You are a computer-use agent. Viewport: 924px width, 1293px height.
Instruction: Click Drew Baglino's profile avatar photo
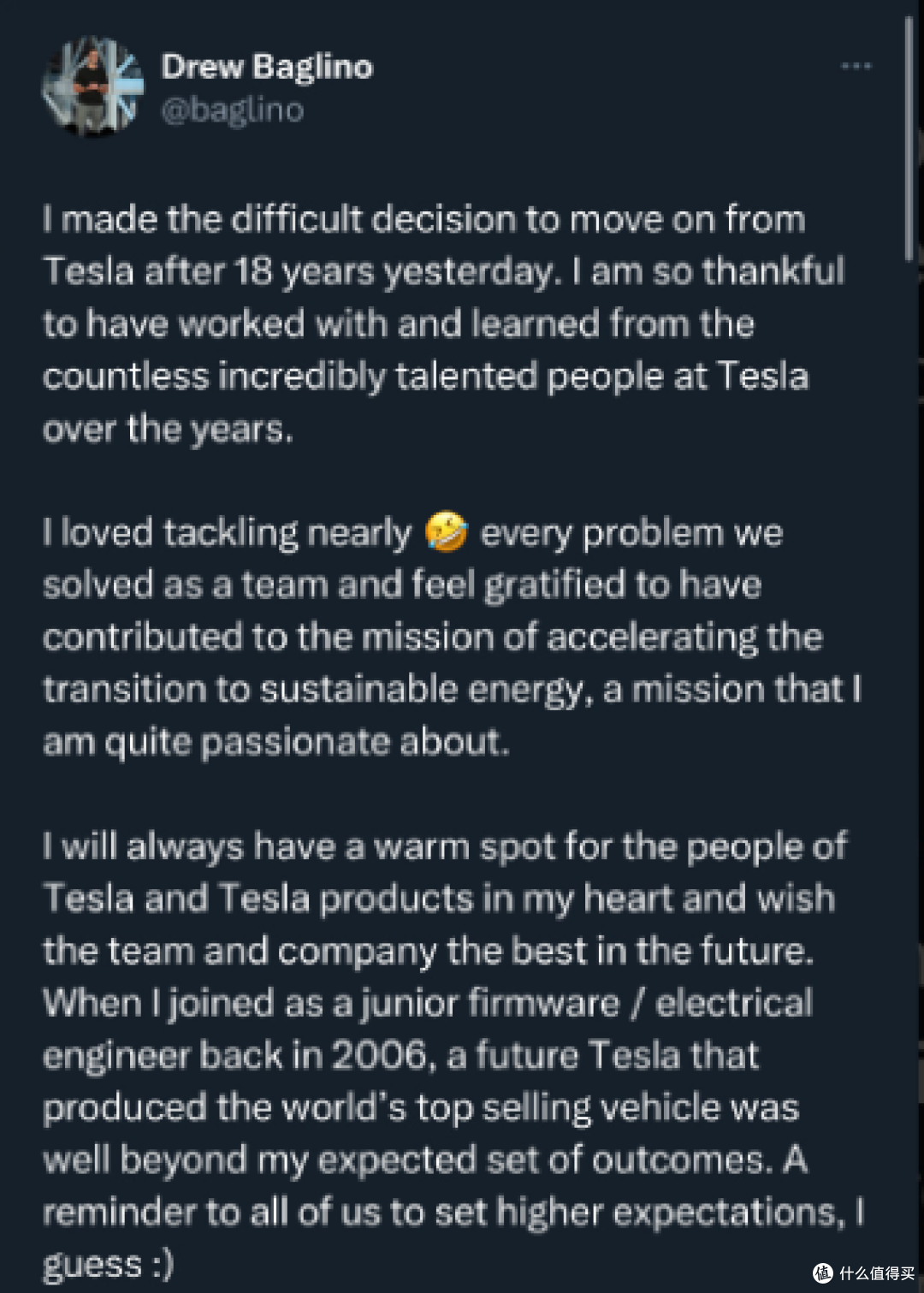click(x=93, y=86)
